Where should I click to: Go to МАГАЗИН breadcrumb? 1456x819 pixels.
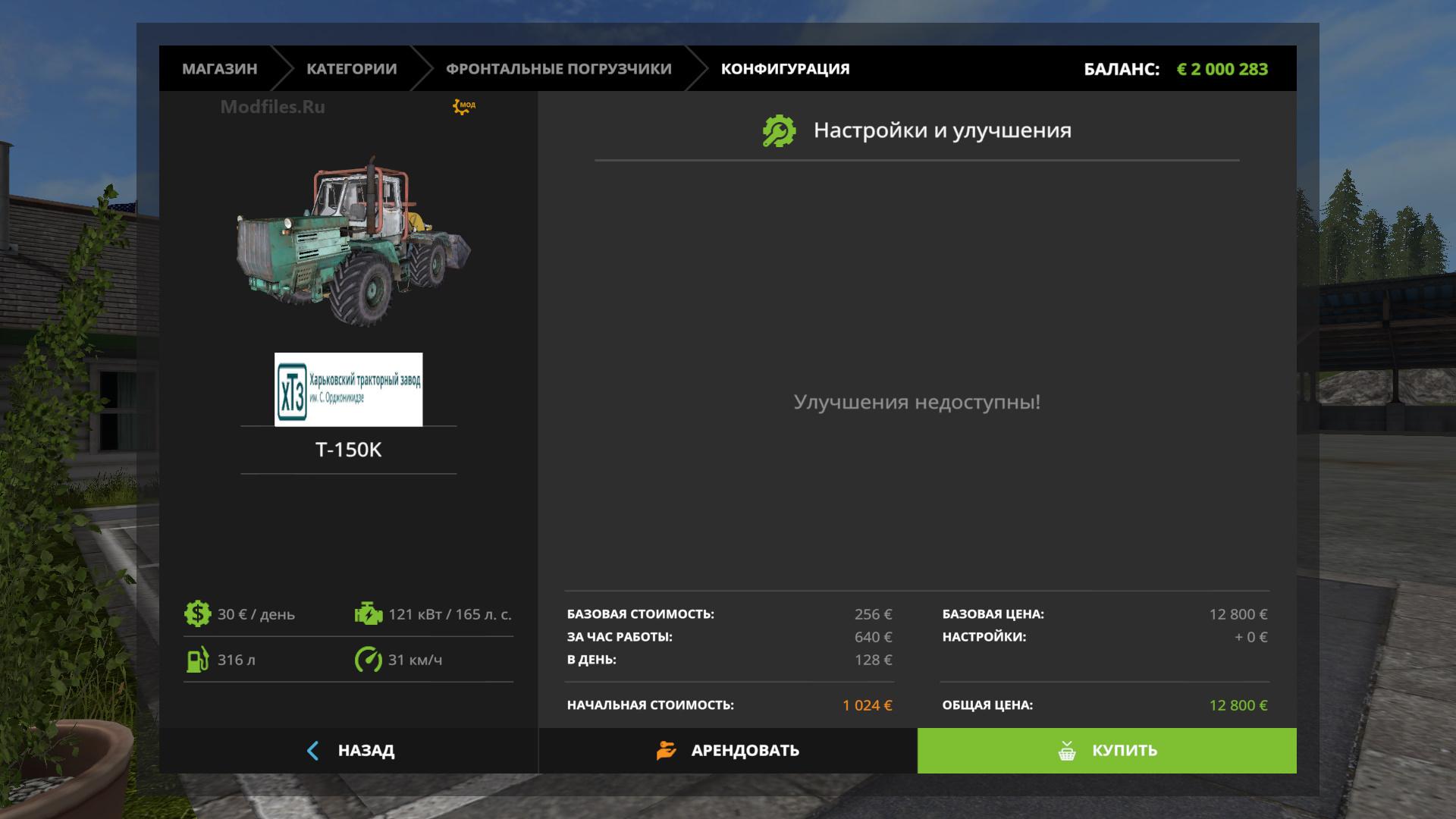point(219,69)
